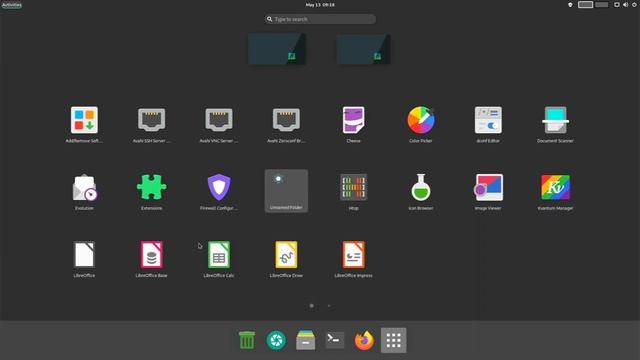640x360 pixels.
Task: Open dconf Editor
Action: (x=488, y=124)
